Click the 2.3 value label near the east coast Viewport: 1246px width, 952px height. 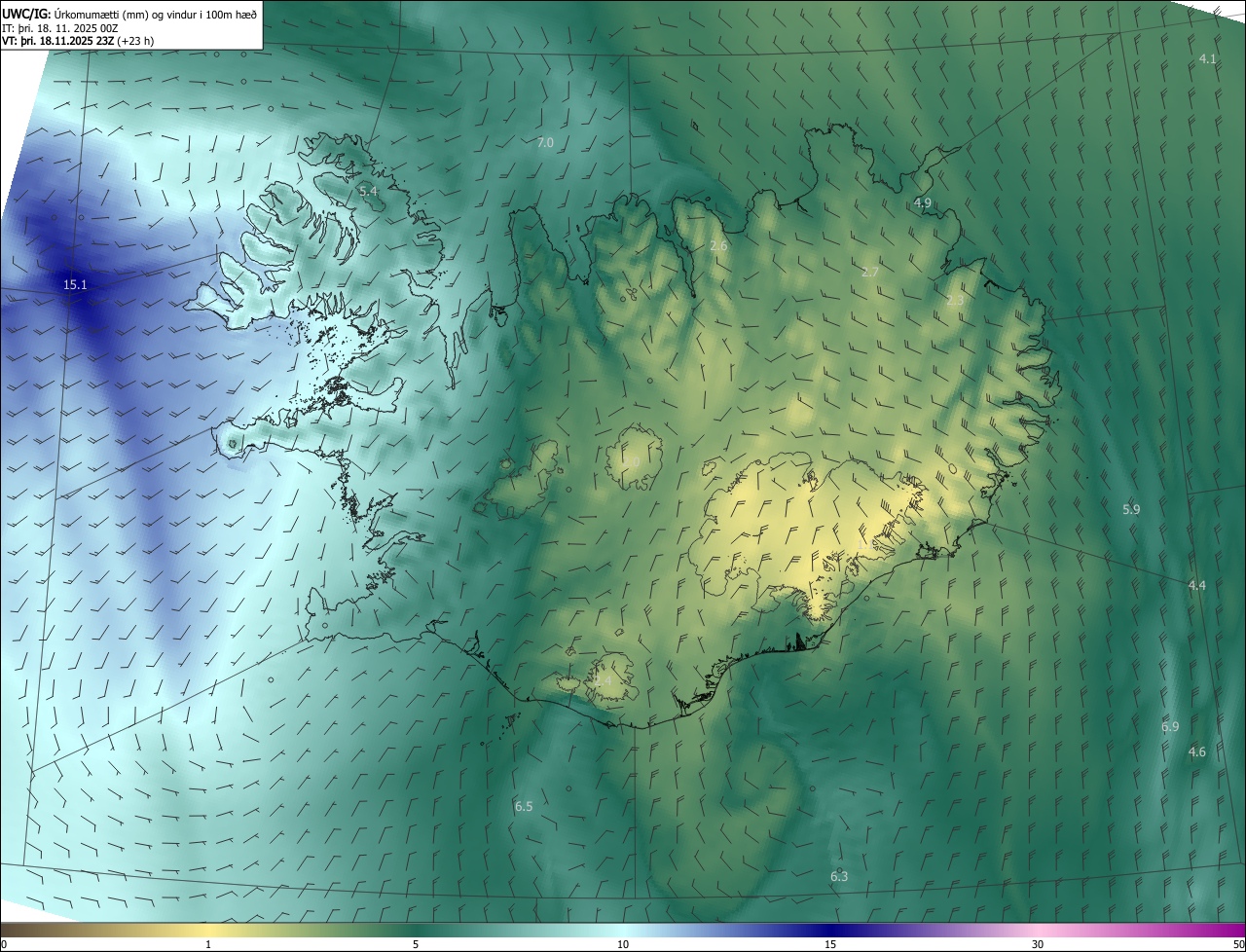[955, 301]
